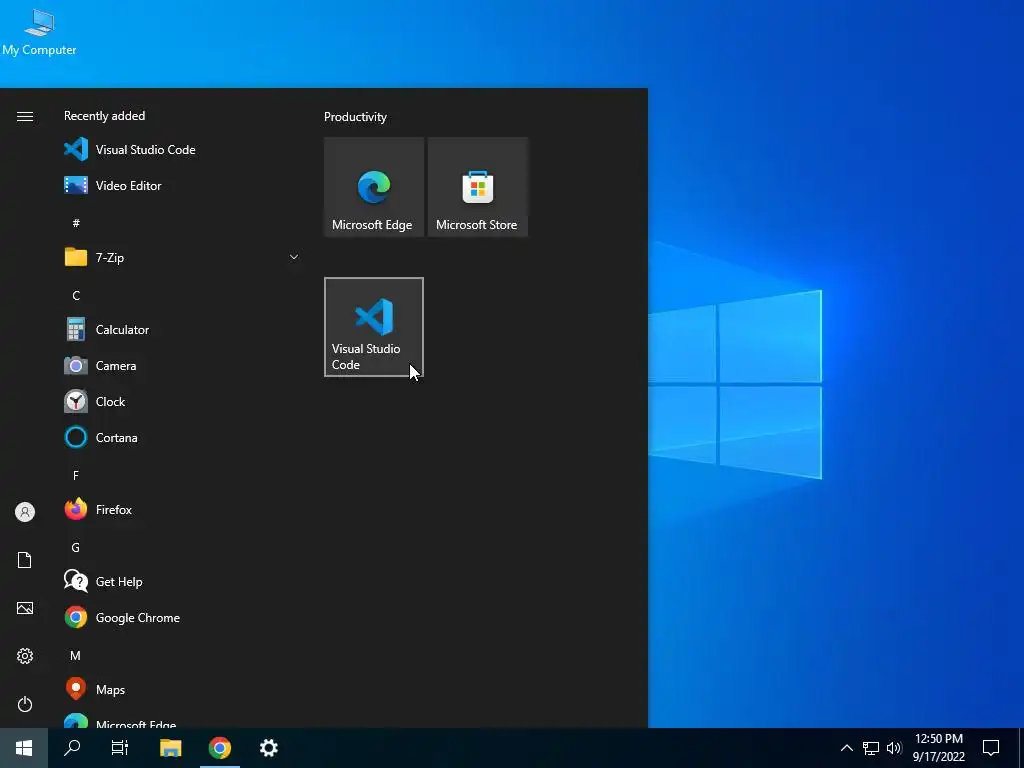Click the Windows Start button
Screen dimensions: 1024x768
click(x=24, y=748)
